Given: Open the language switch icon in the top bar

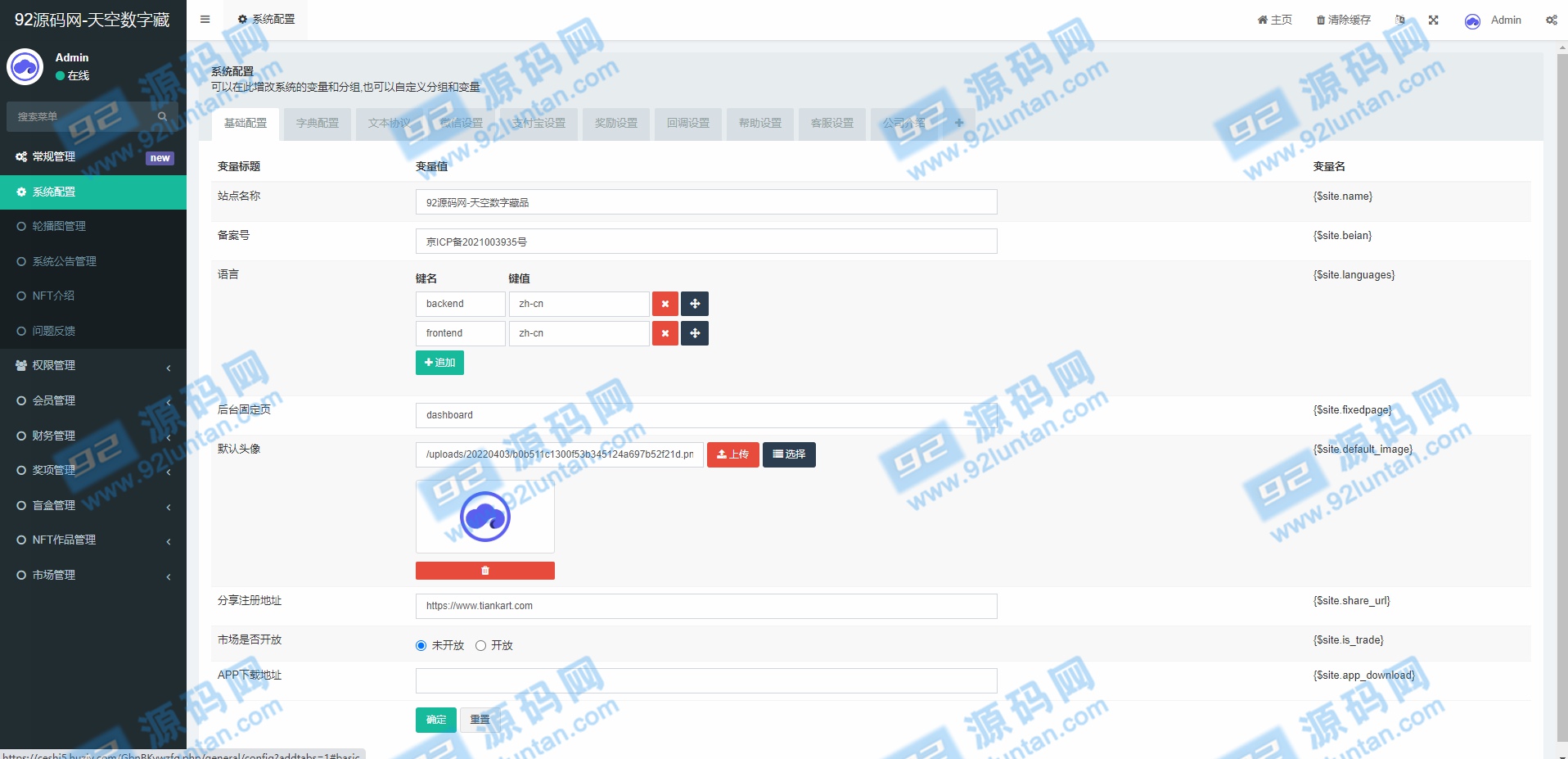Looking at the screenshot, I should [x=1400, y=20].
